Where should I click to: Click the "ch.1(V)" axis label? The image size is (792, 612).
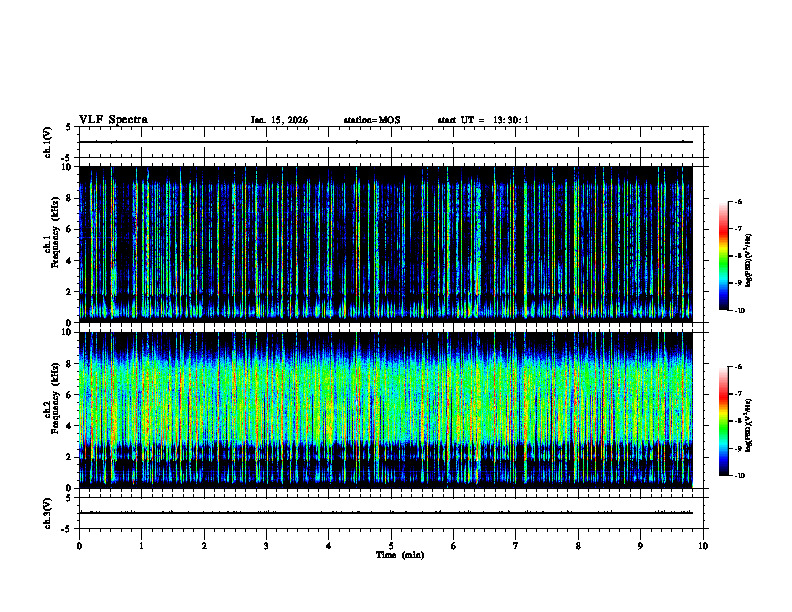(x=48, y=142)
